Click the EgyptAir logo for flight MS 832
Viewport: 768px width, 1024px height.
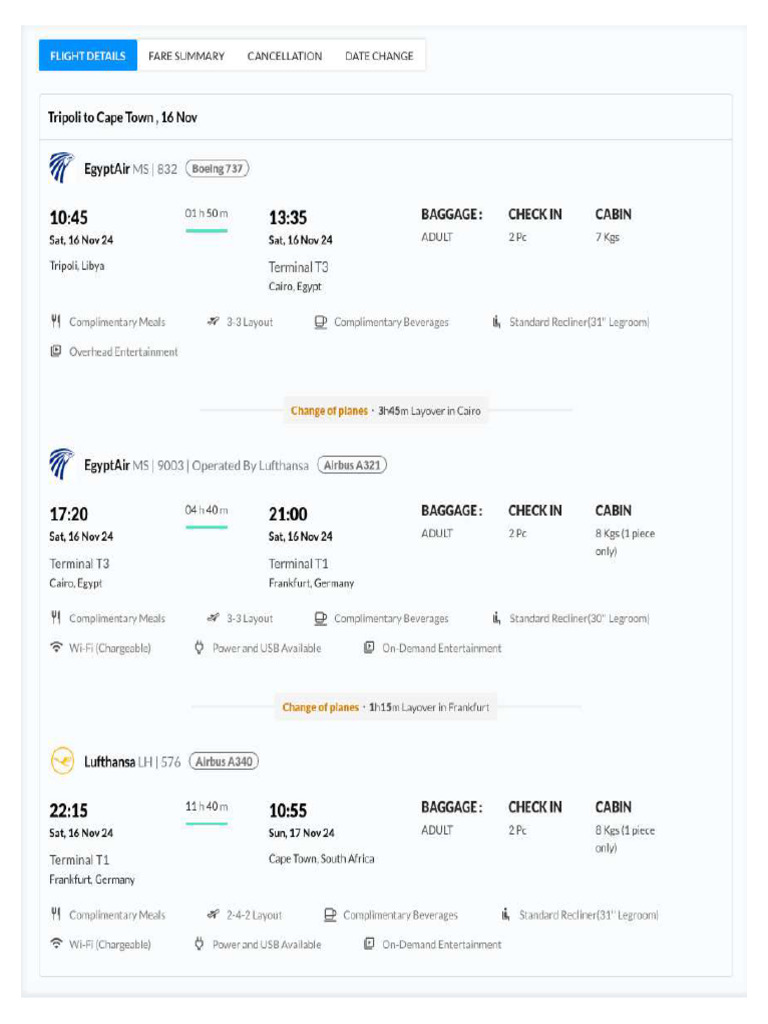point(61,168)
